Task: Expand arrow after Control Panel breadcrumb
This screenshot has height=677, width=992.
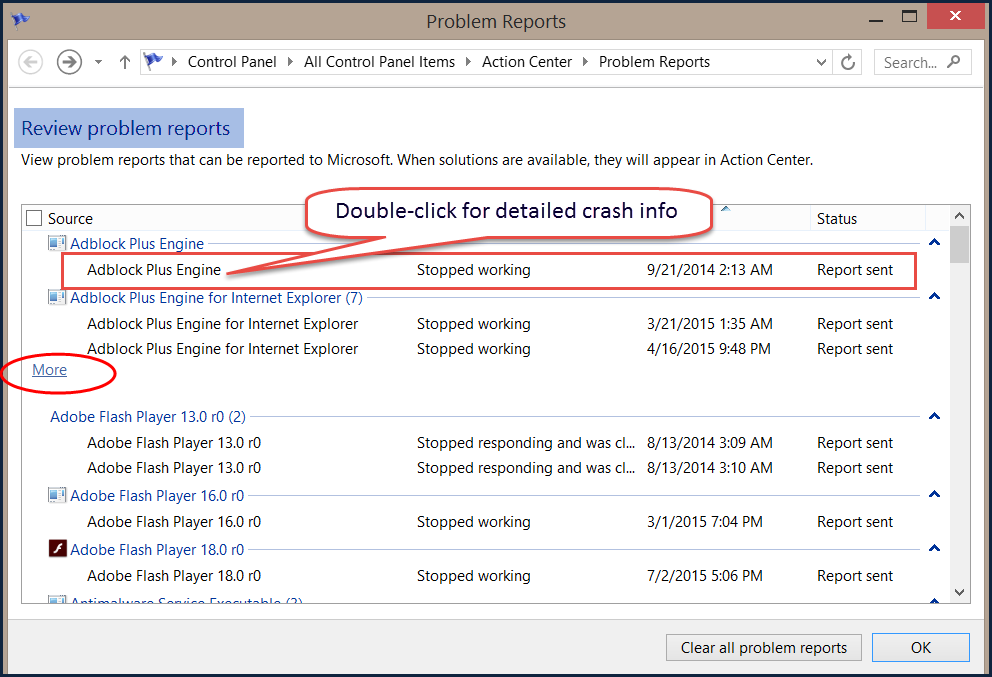Action: [x=290, y=62]
